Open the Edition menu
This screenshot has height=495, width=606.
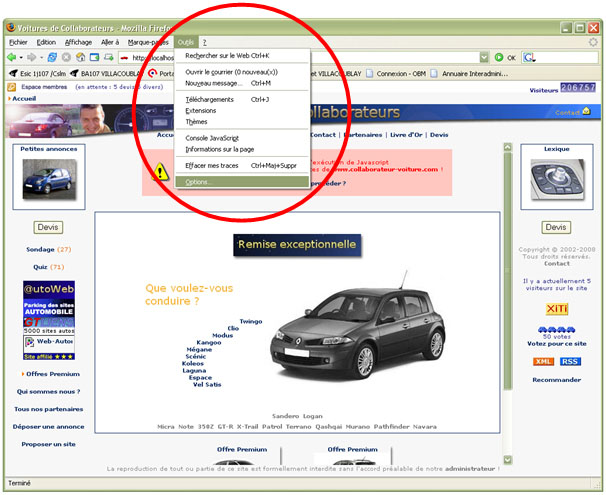[x=46, y=42]
